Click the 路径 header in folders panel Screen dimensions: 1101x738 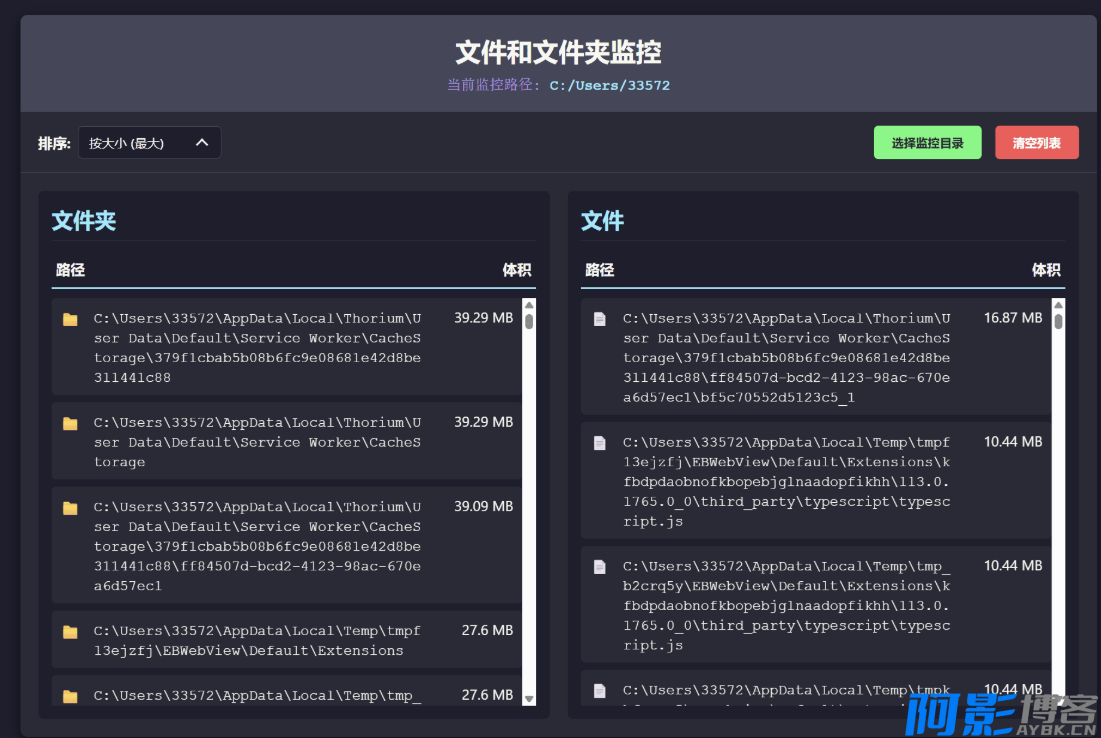(x=71, y=270)
